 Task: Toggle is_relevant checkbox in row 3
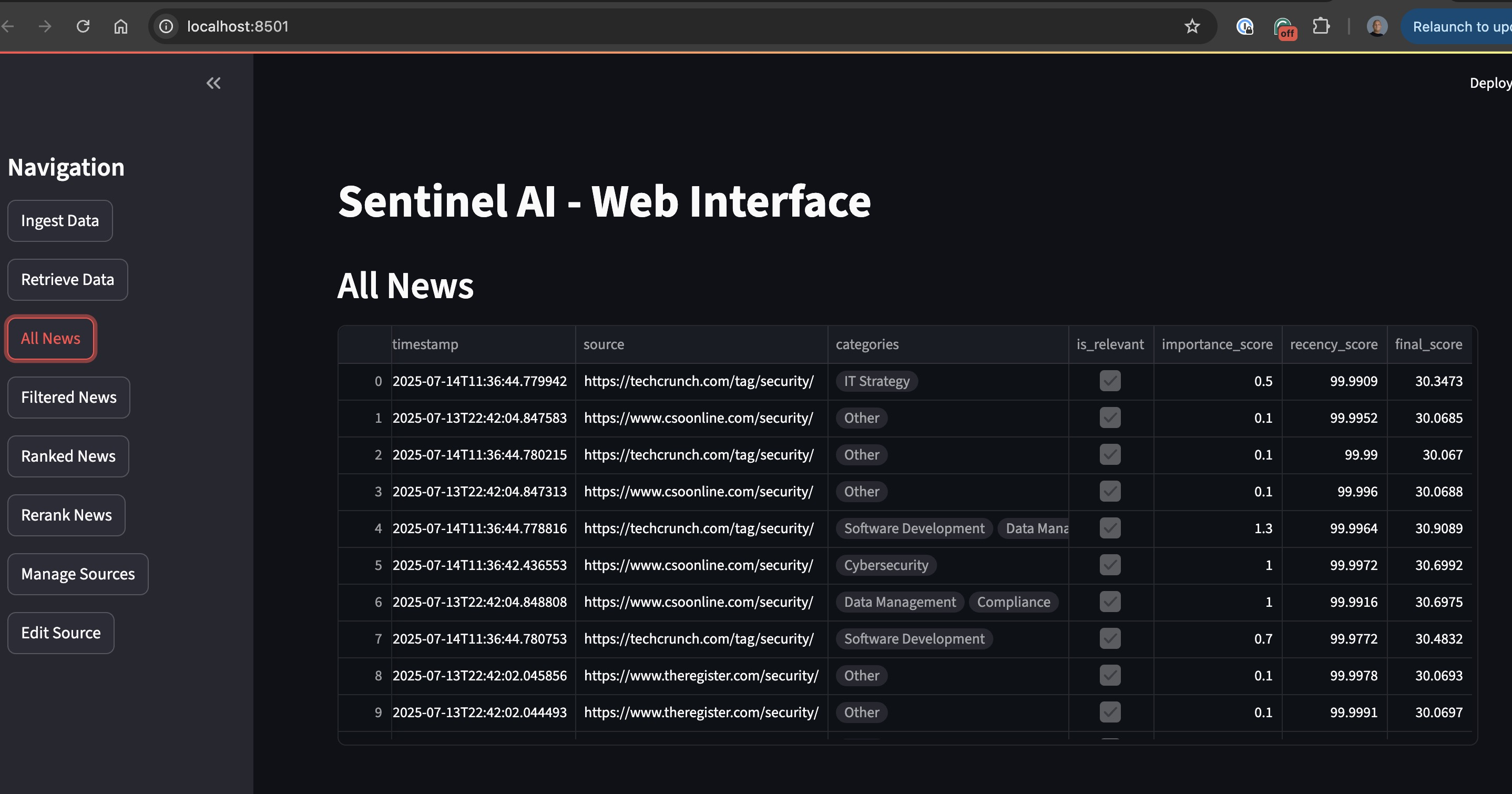1110,491
